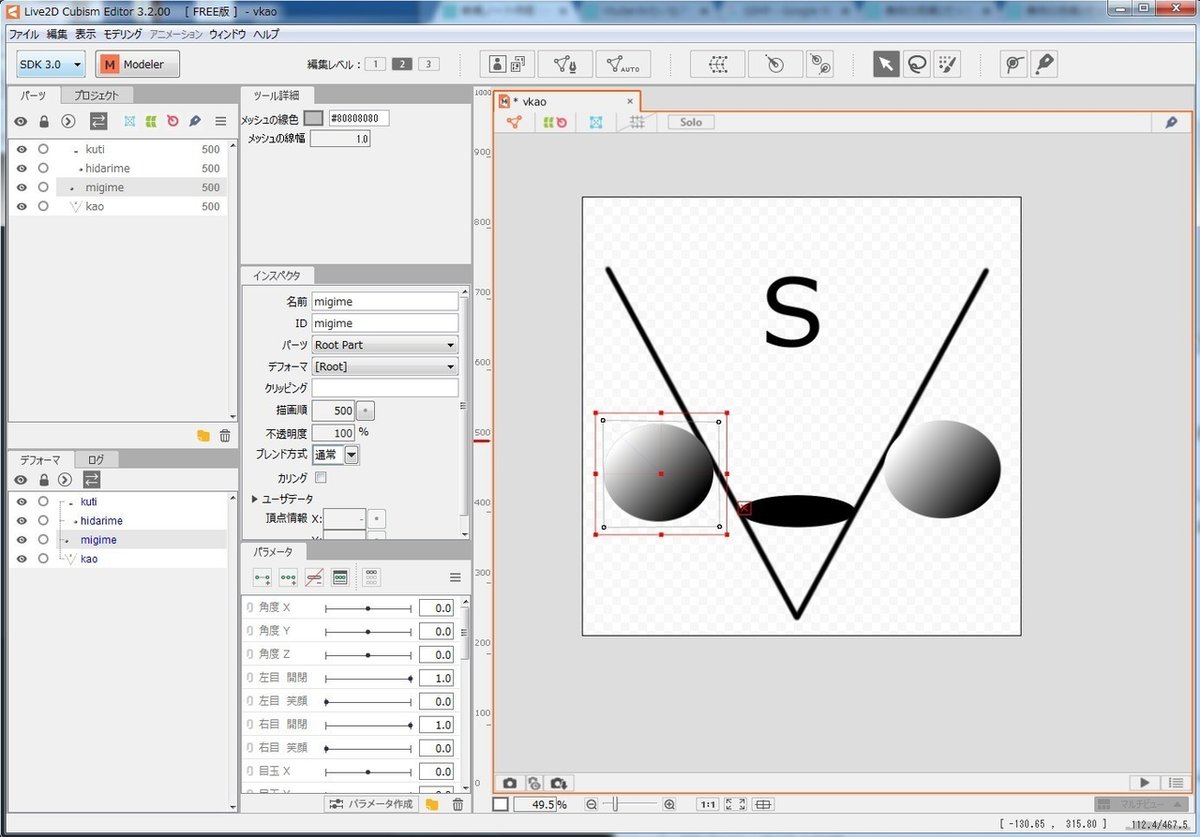The image size is (1200, 837).
Task: Switch to the プロジェクト tab
Action: 97,96
